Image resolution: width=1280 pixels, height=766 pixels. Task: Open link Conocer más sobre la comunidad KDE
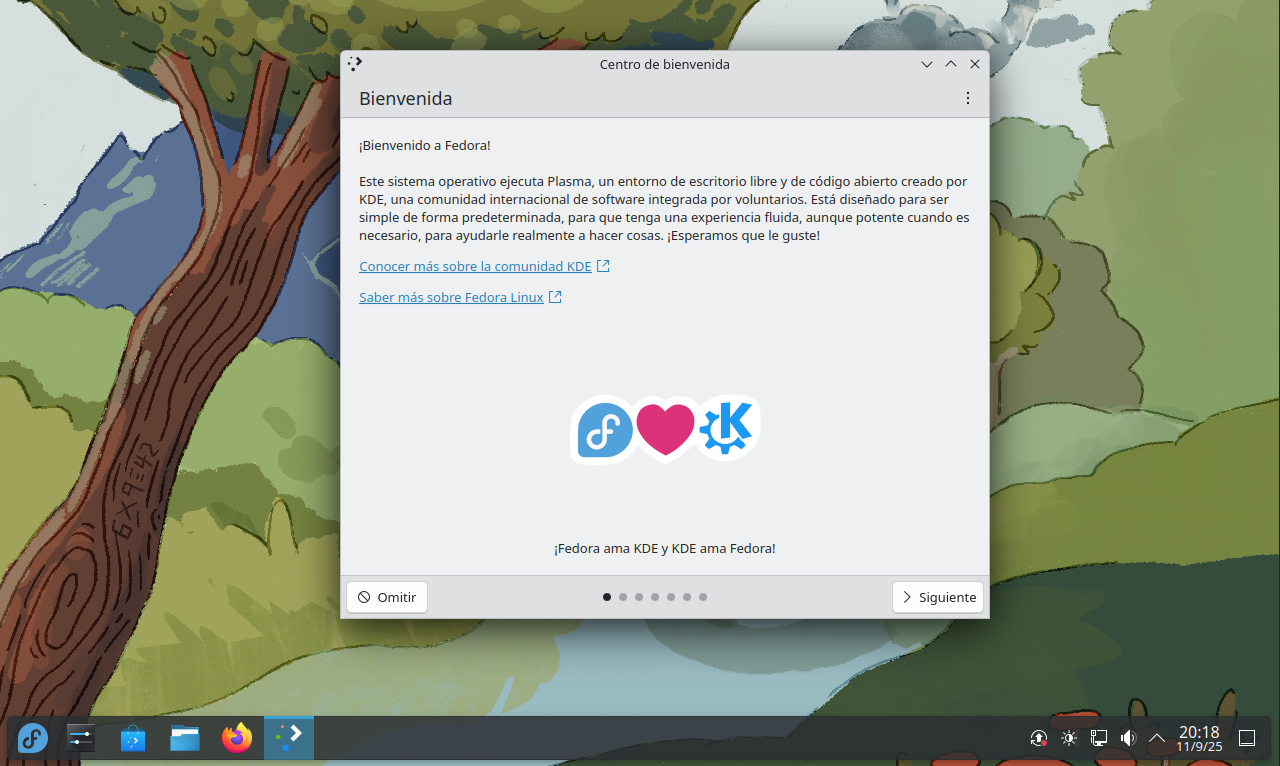point(475,267)
